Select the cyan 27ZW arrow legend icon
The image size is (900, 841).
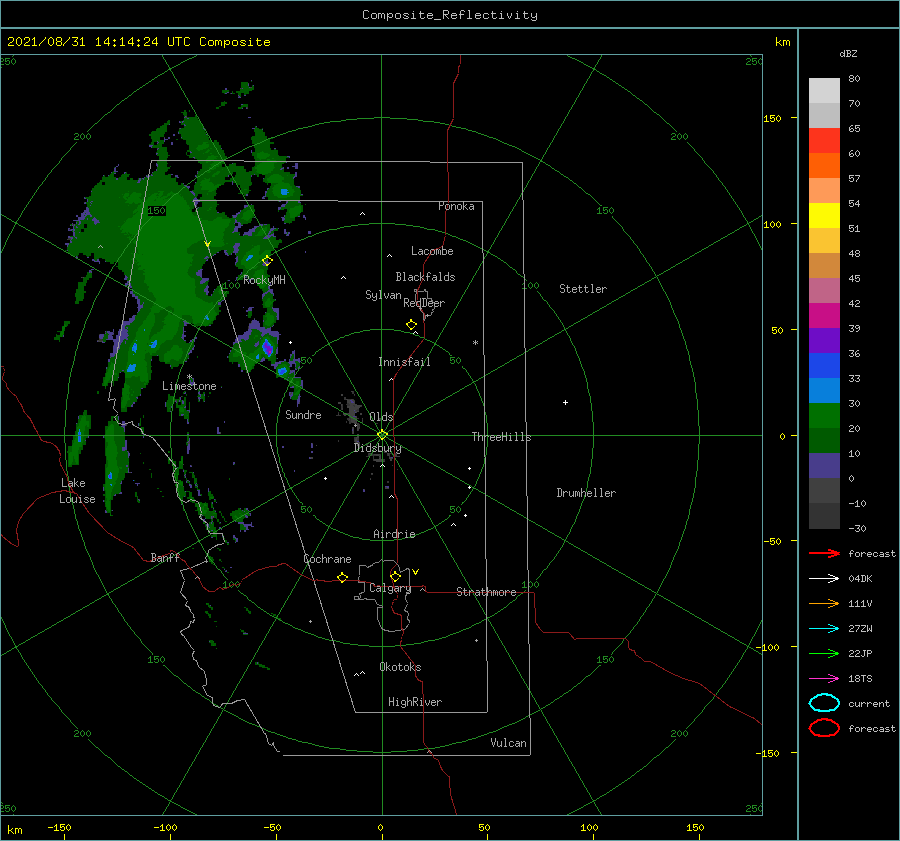[824, 629]
